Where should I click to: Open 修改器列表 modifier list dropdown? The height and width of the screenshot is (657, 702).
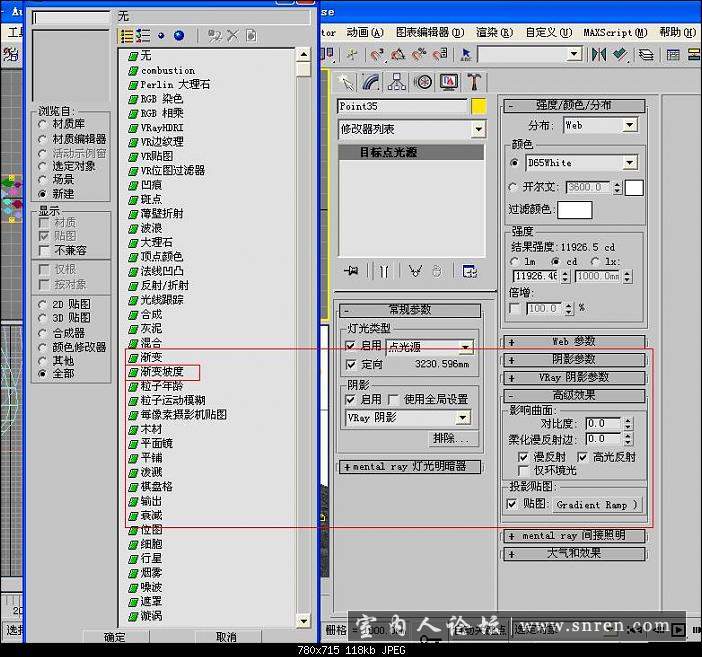(411, 129)
